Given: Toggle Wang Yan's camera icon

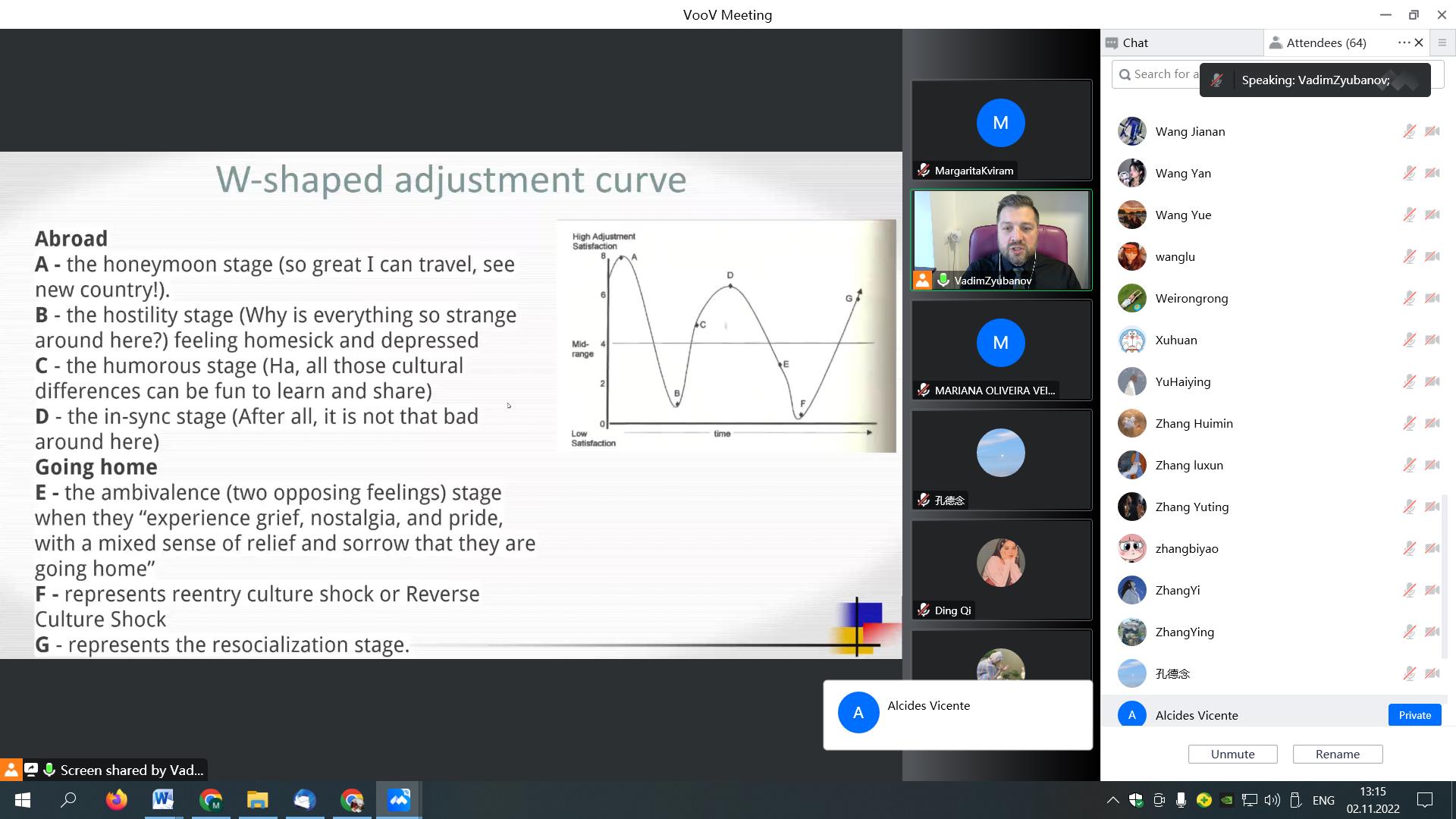Looking at the screenshot, I should coord(1432,173).
